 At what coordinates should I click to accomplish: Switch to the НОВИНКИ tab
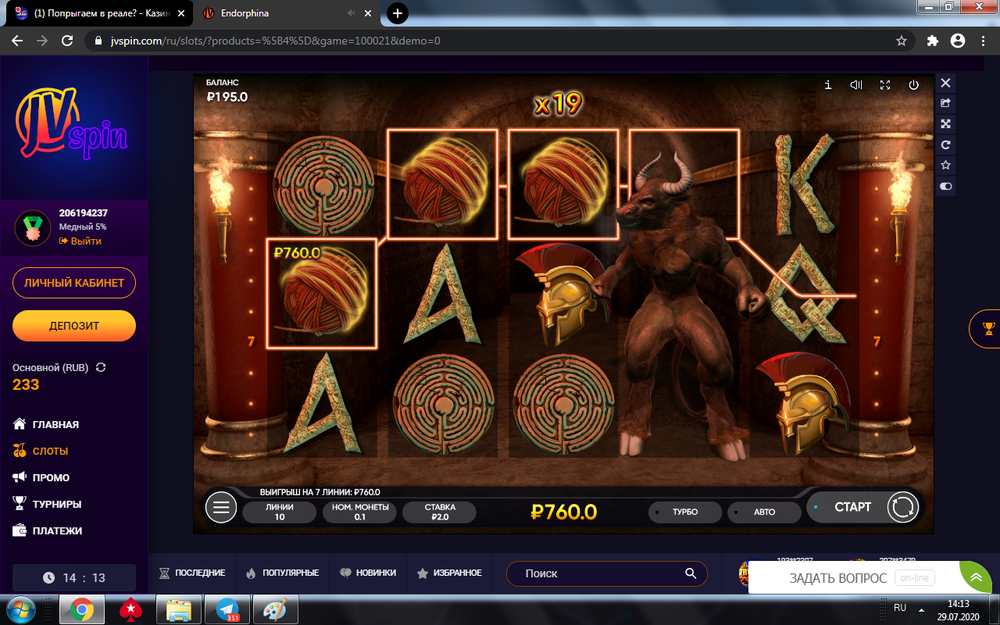367,573
